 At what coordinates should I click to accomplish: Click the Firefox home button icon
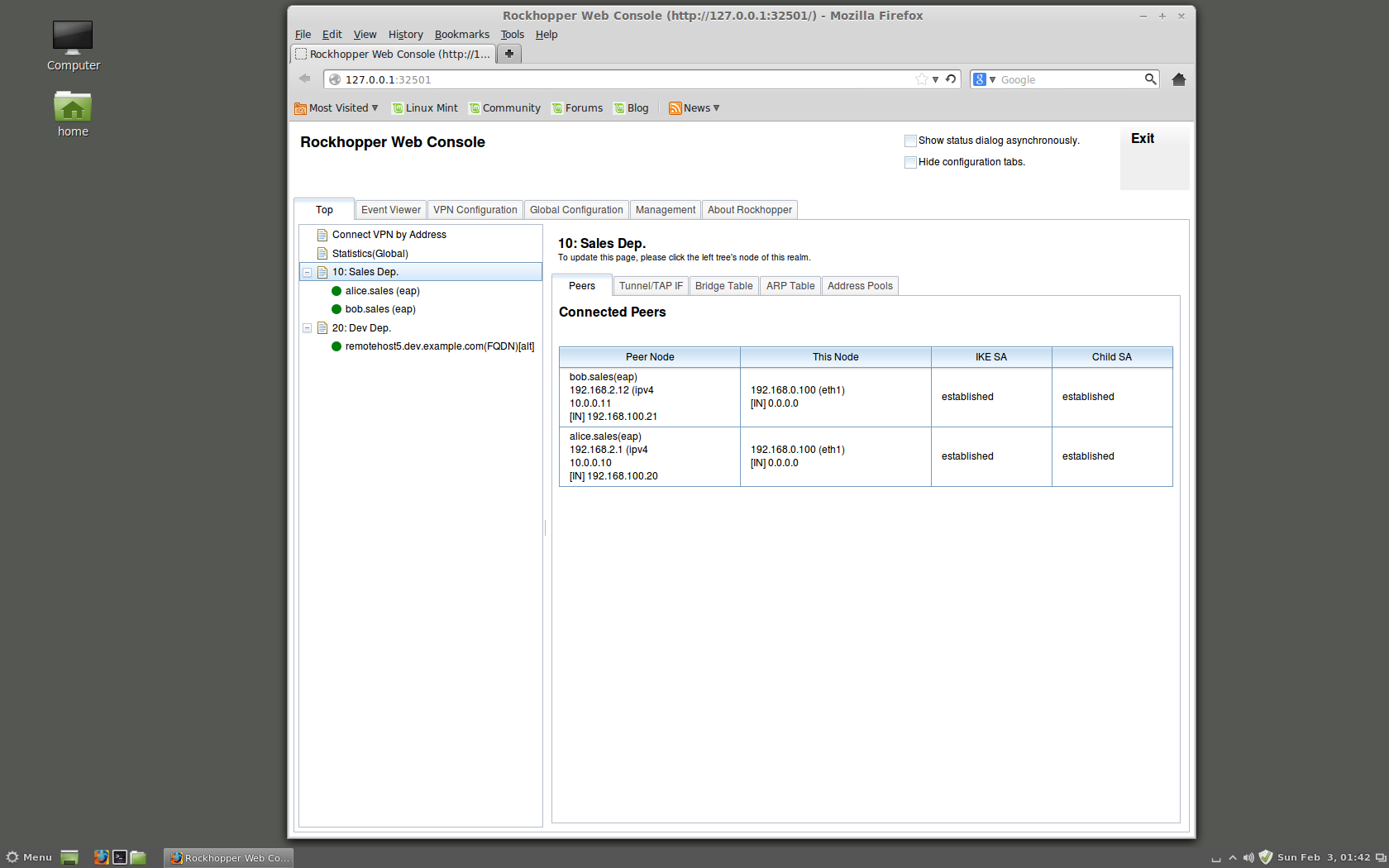pos(1178,79)
